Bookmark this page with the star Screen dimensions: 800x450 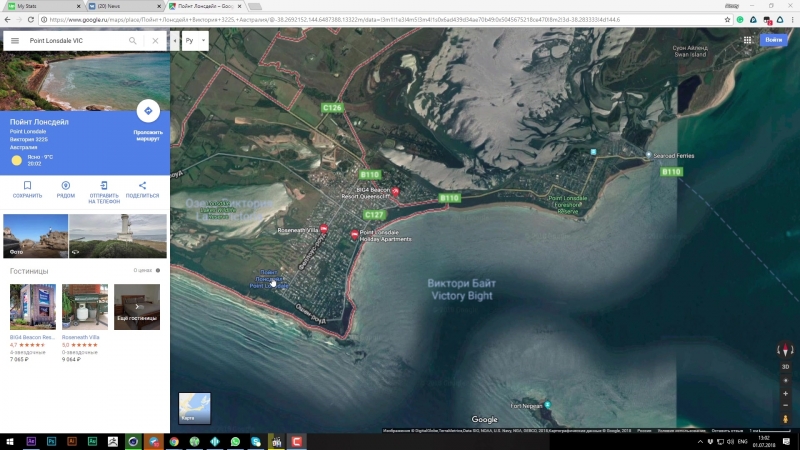click(x=728, y=19)
